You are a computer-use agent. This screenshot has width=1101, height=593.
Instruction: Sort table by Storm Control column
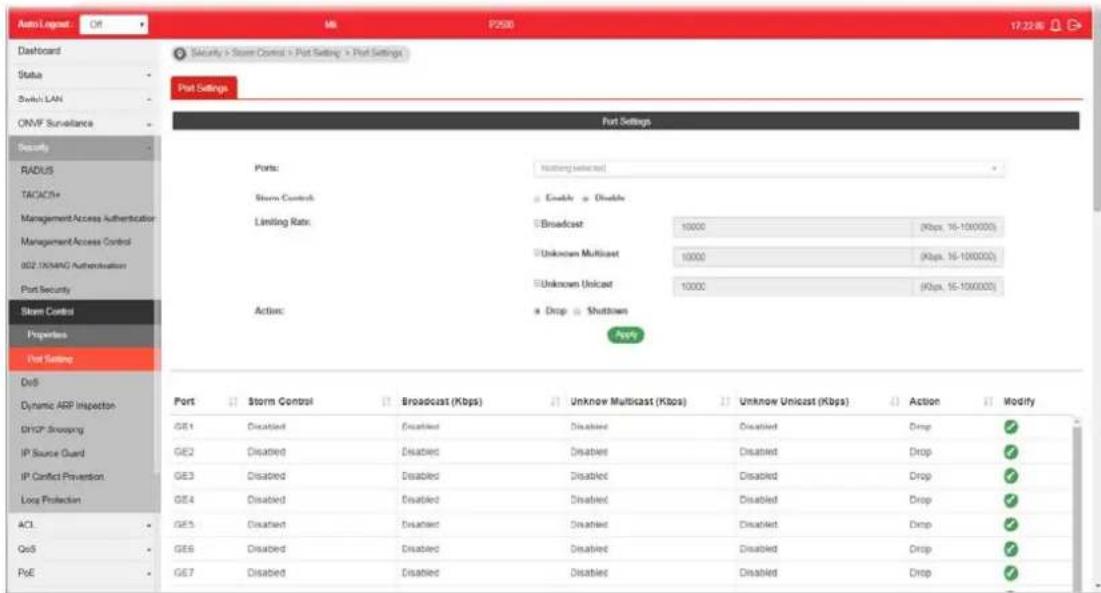tap(386, 401)
